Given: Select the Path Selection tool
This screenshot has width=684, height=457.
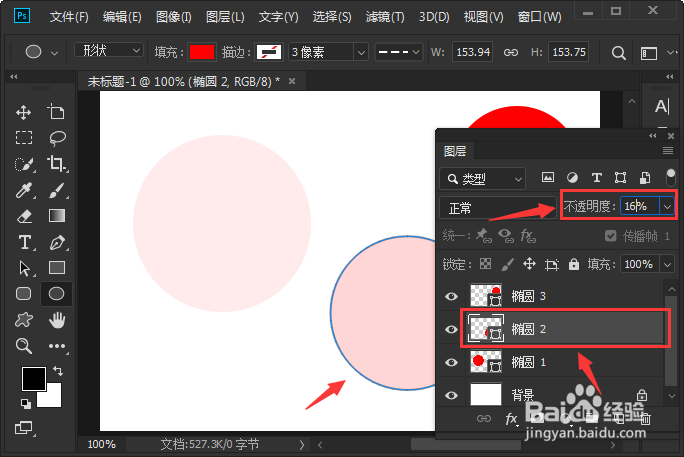Looking at the screenshot, I should [24, 268].
